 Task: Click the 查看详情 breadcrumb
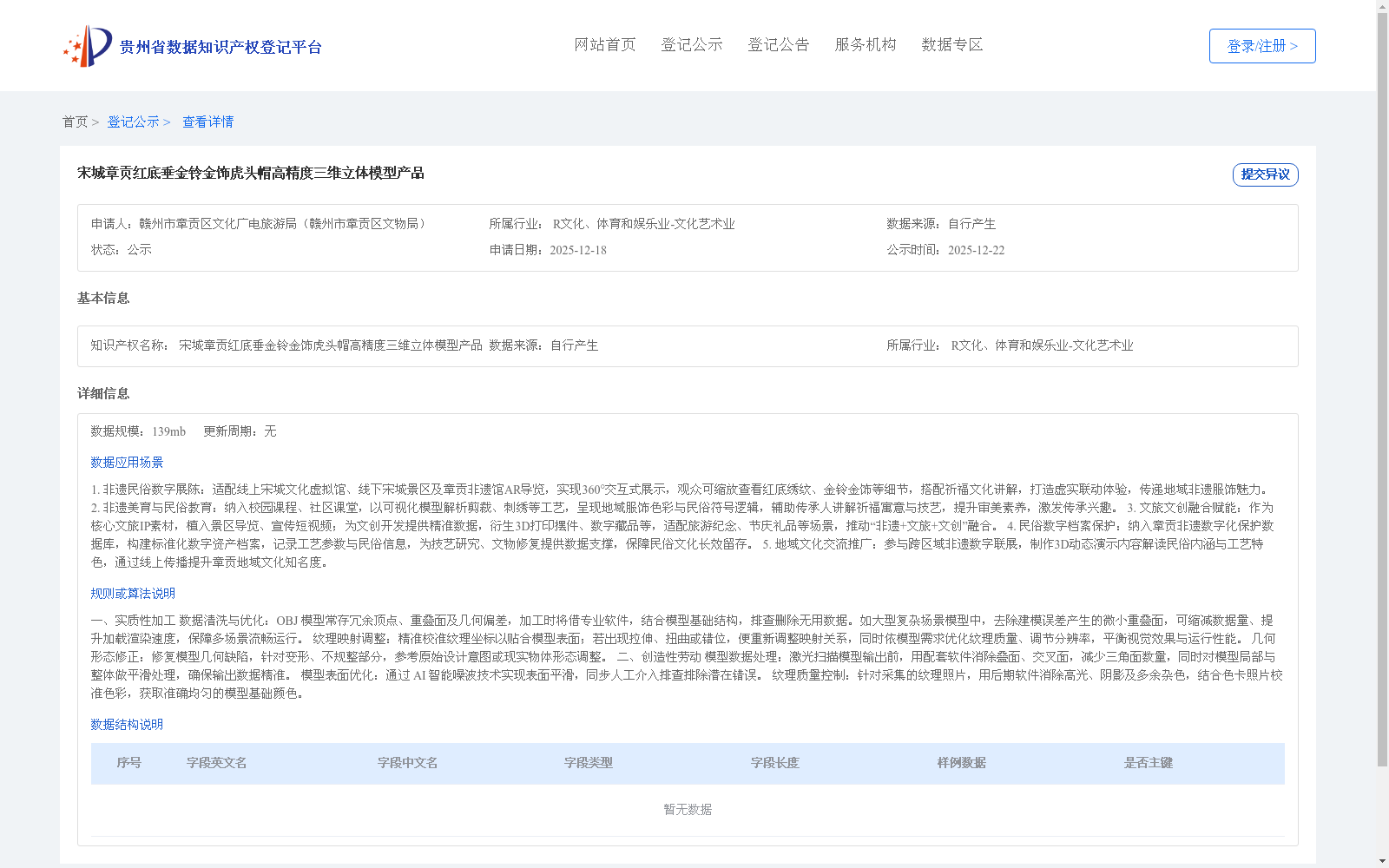point(207,122)
